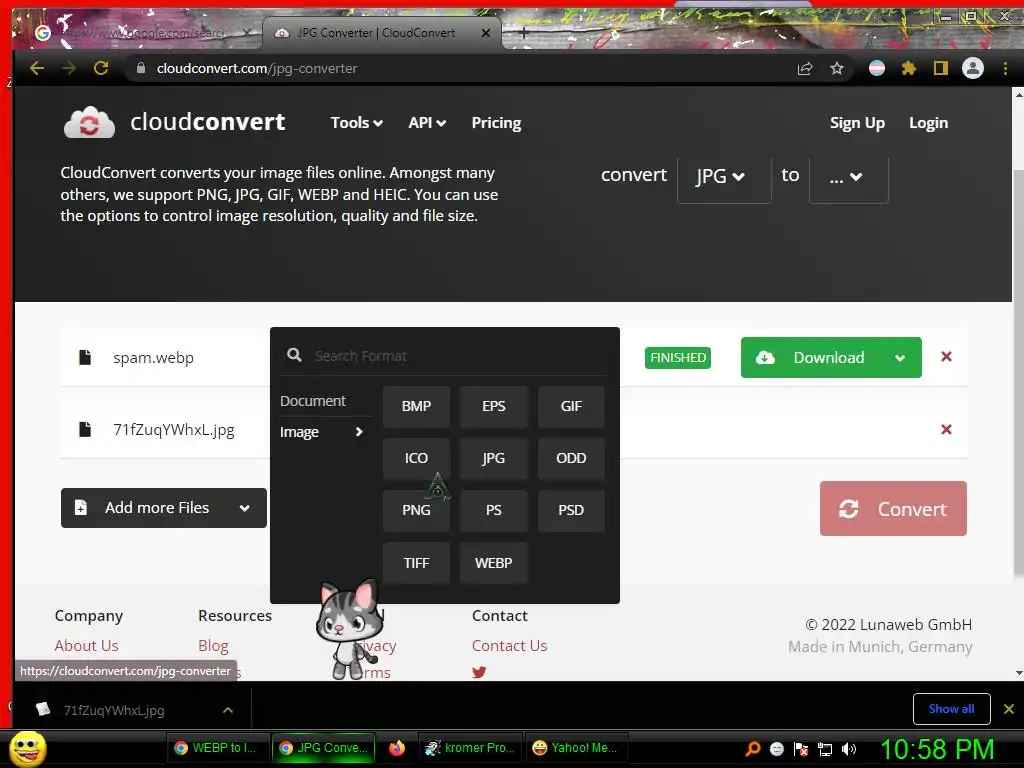Click the red Convert button

pyautogui.click(x=893, y=509)
